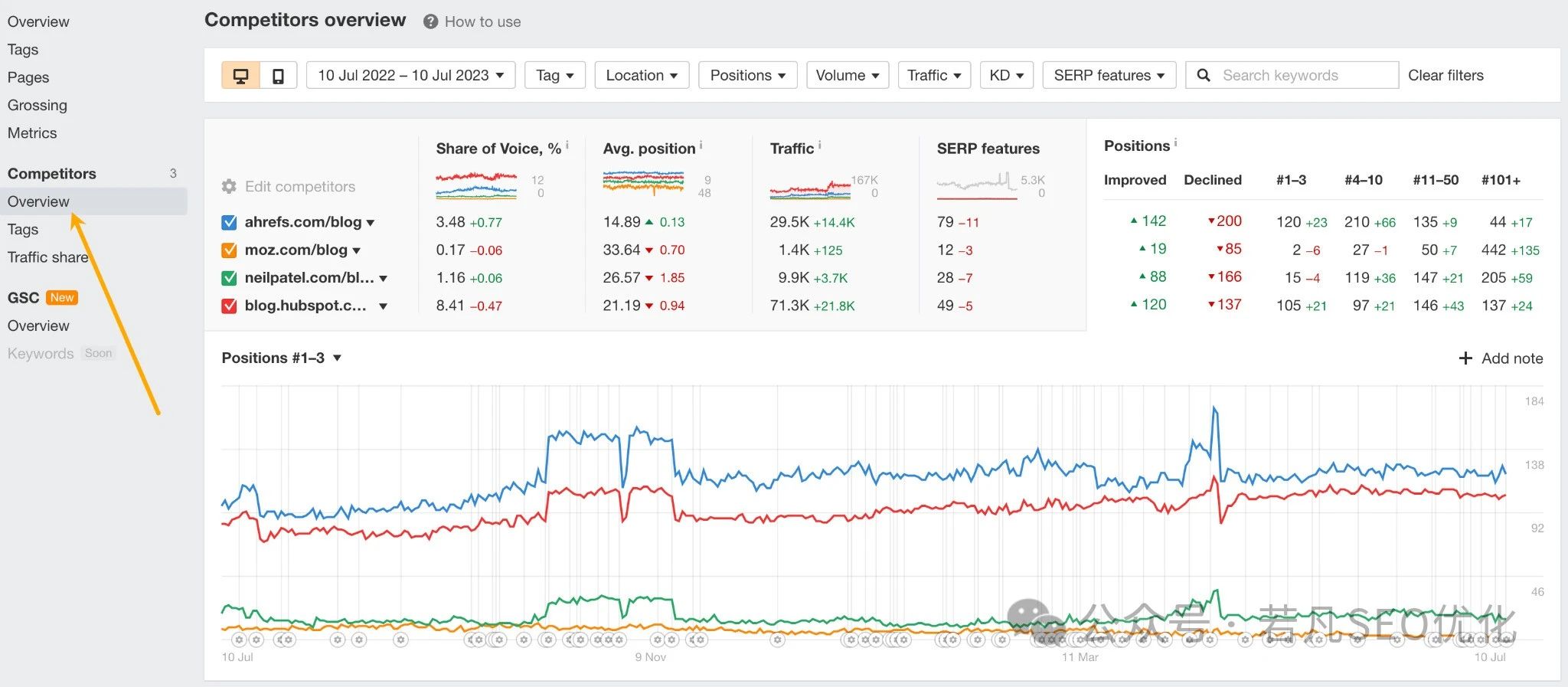
Task: Click the plus icon beside Add note
Action: click(1465, 358)
